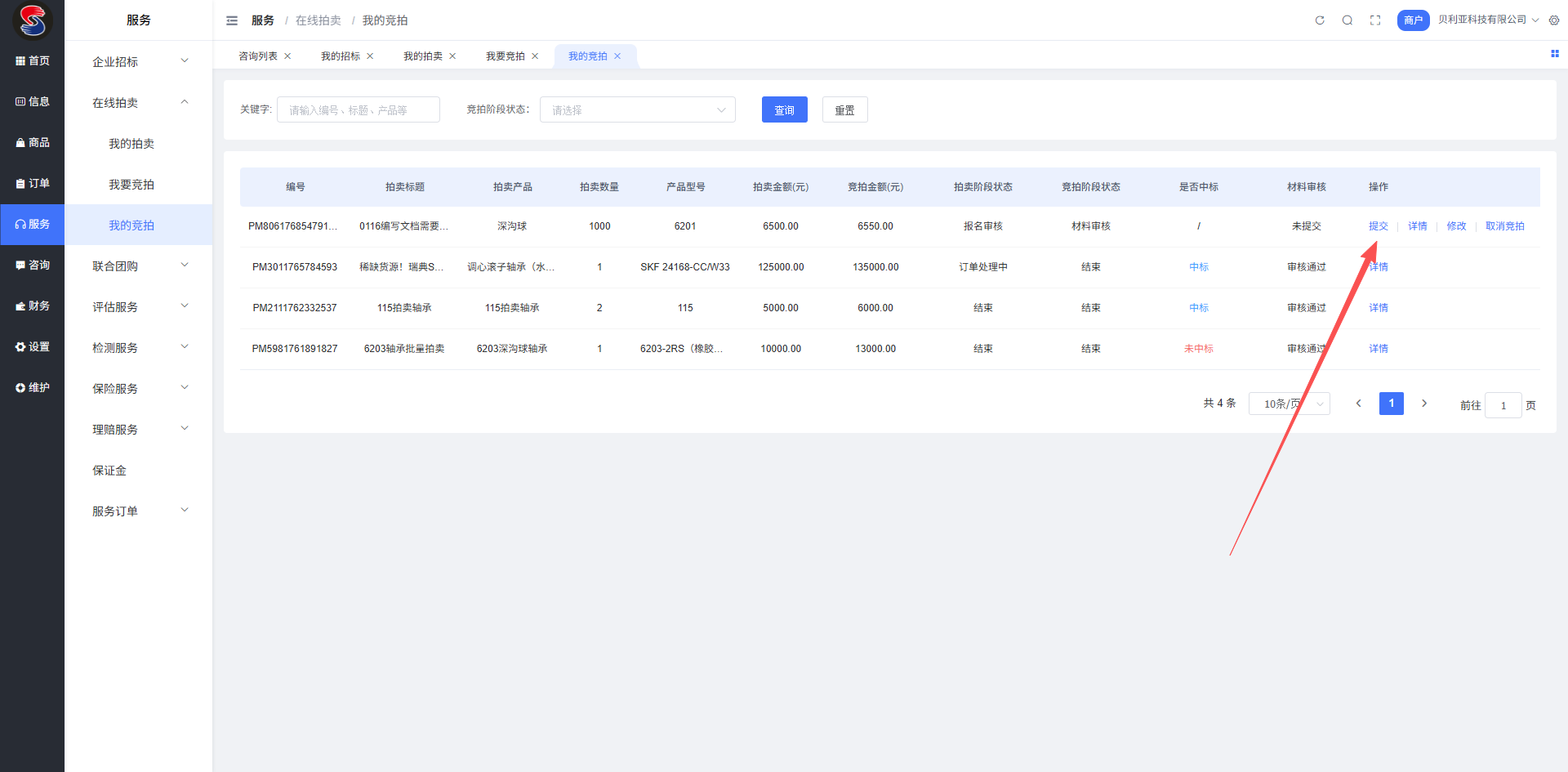Screen dimensions: 1568x772
Task: Click the keyword search input field
Action: 358,110
